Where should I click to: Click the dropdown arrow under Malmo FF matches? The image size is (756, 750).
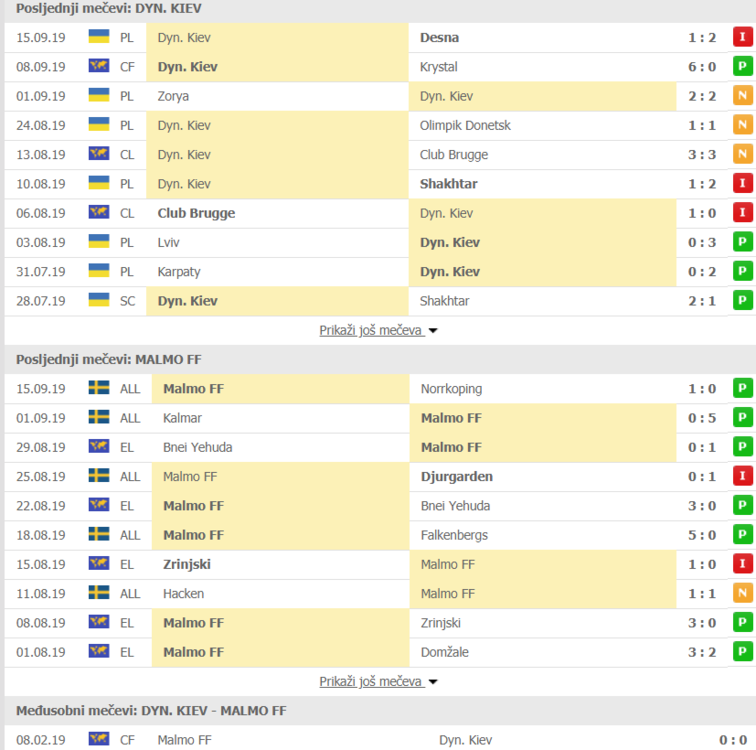[x=433, y=682]
